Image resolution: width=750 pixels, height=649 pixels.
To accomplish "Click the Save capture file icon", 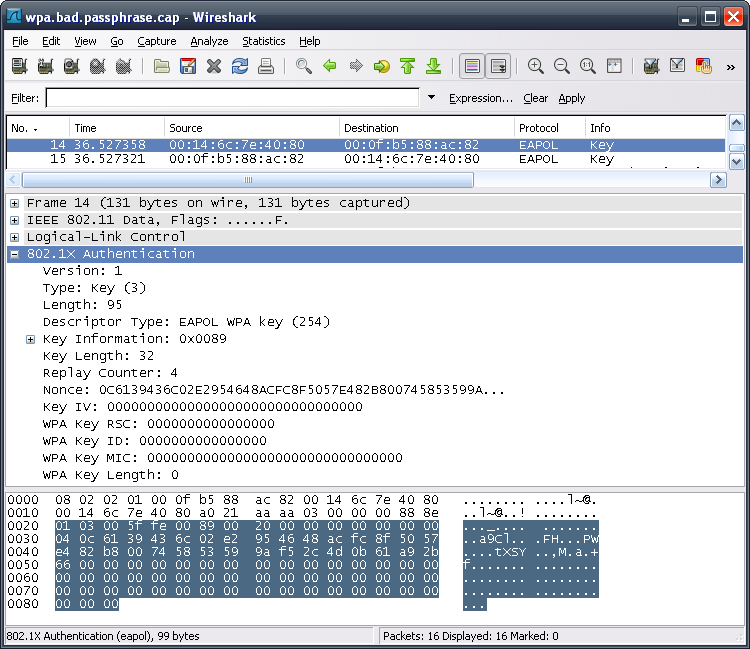I will tap(188, 66).
